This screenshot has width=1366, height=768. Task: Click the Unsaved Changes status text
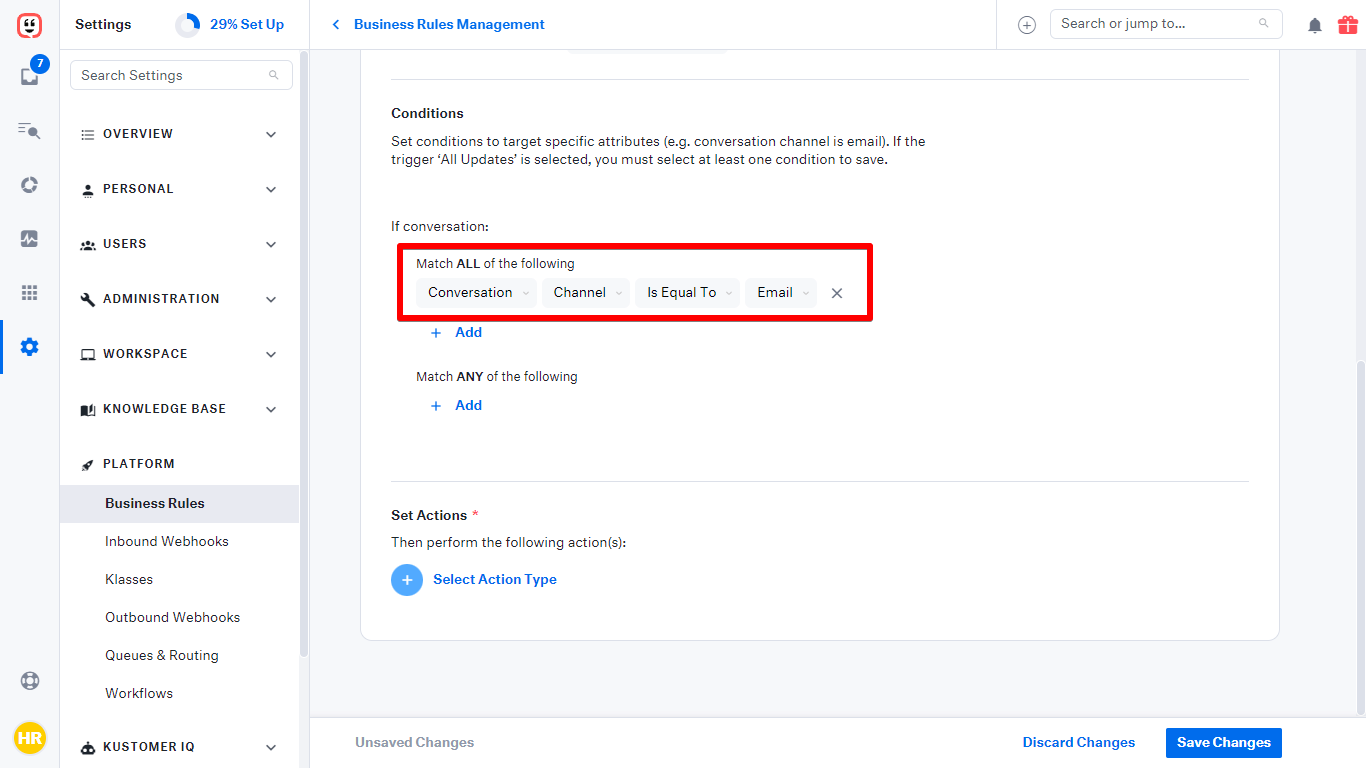(415, 743)
